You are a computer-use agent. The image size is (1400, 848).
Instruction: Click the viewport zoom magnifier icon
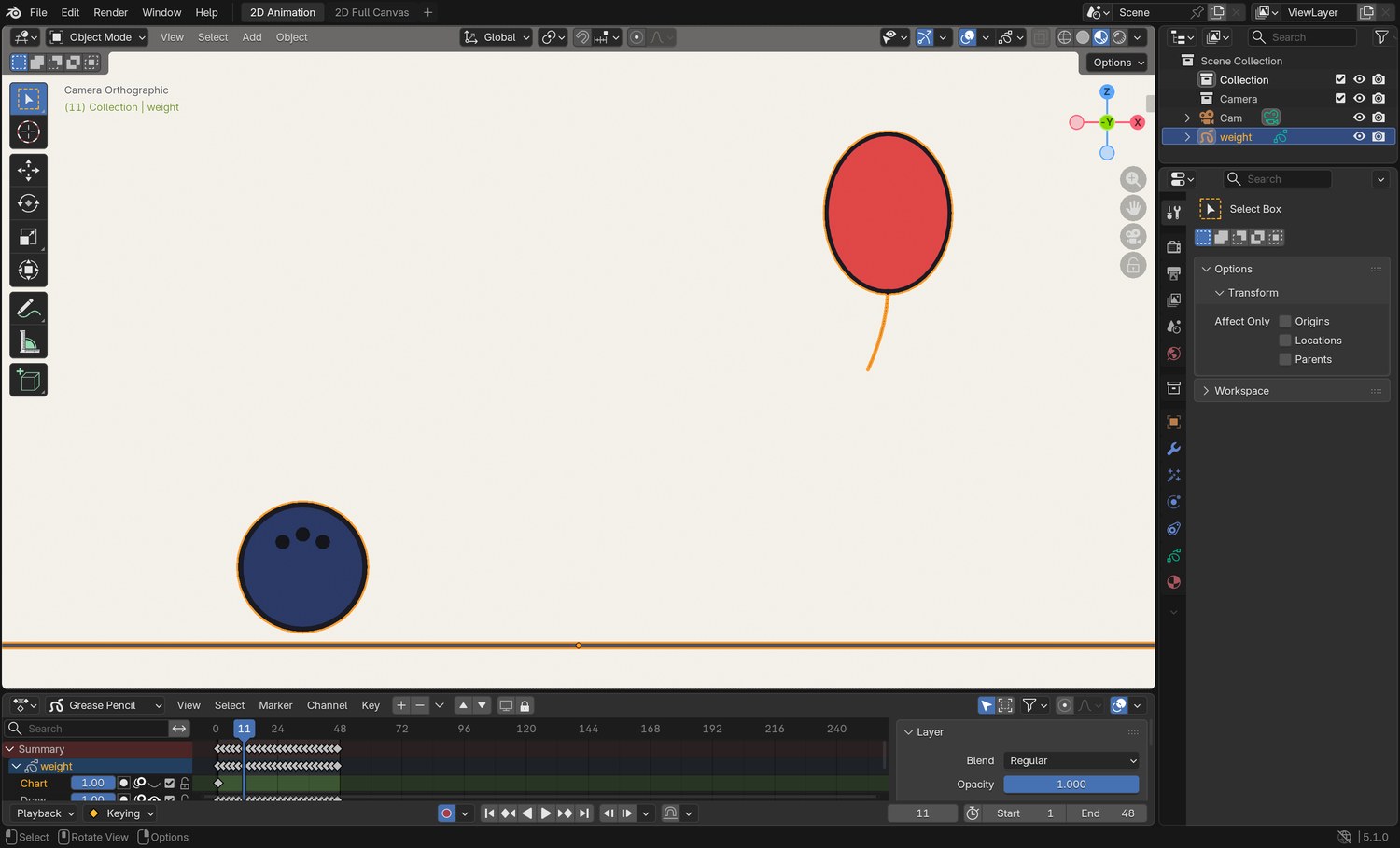coord(1133,180)
